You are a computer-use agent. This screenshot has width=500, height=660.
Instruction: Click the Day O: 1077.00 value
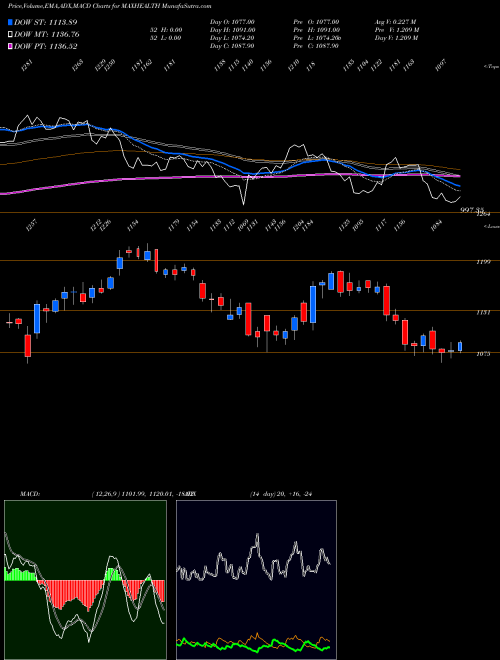tap(232, 22)
